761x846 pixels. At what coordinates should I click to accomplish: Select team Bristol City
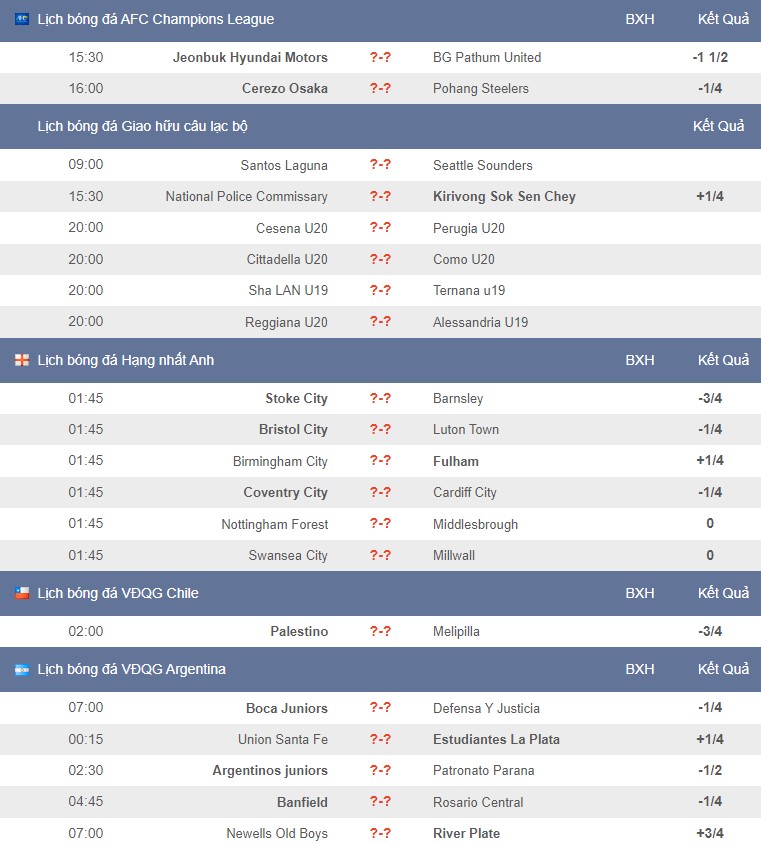coord(293,429)
